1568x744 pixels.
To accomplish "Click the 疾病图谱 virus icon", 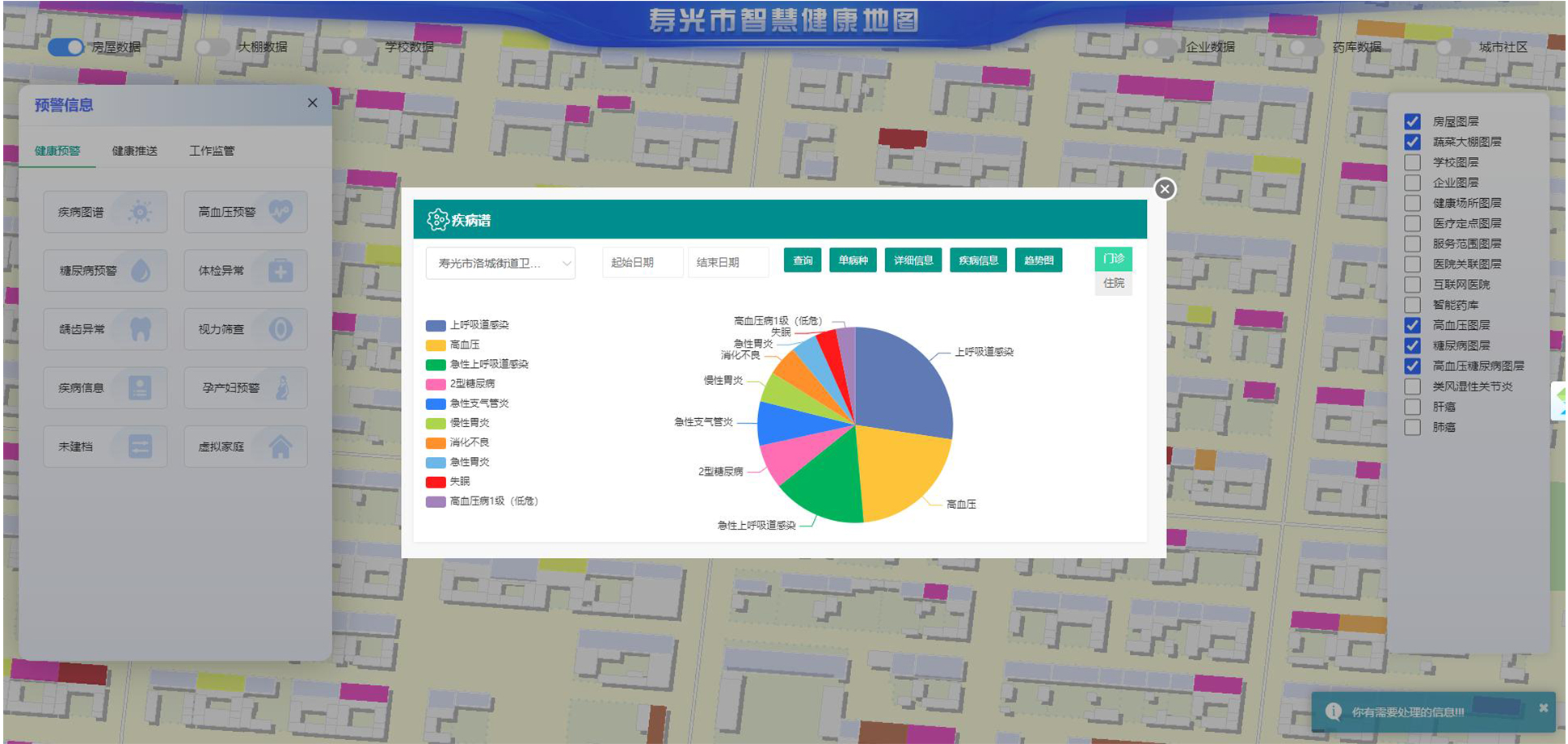I will 140,212.
